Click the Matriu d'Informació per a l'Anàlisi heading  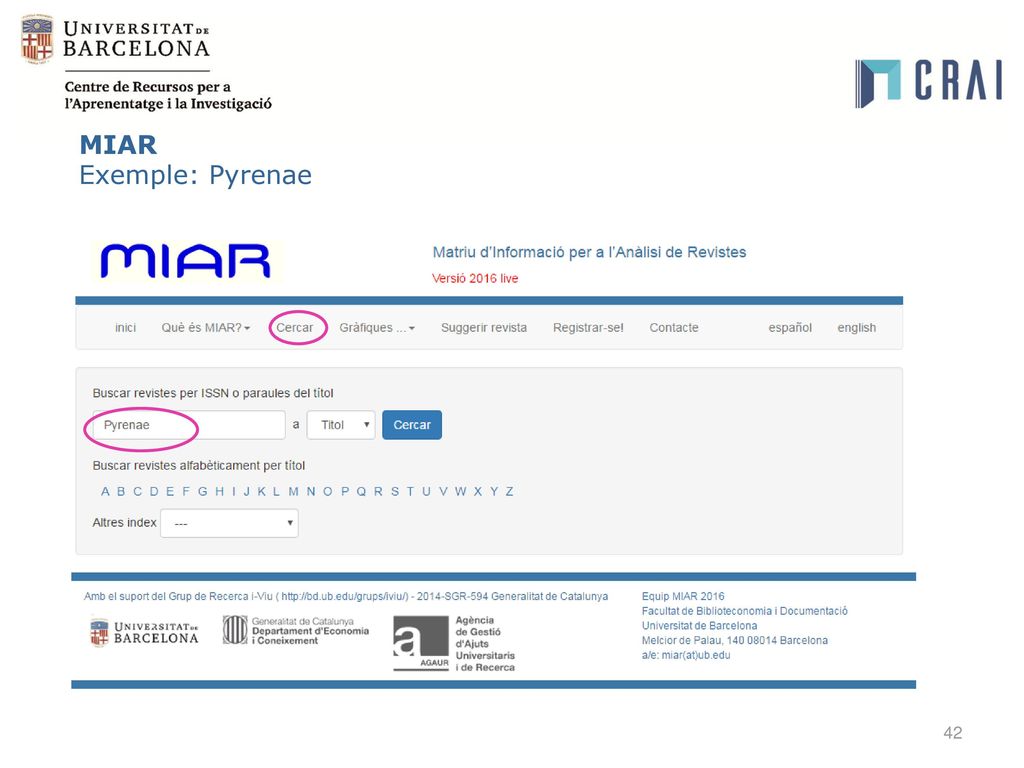click(589, 253)
